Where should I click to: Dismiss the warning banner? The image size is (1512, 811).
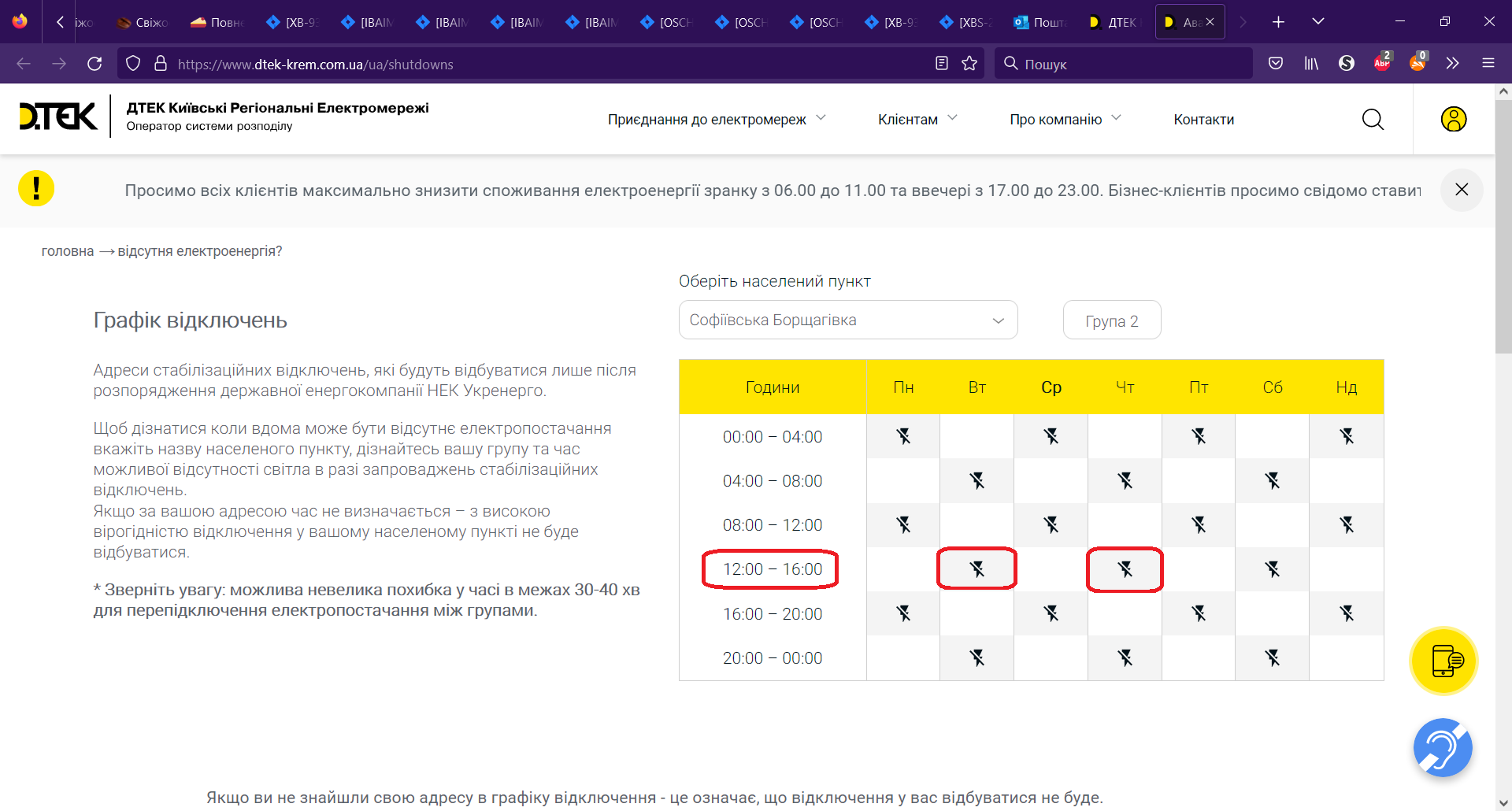(1462, 190)
